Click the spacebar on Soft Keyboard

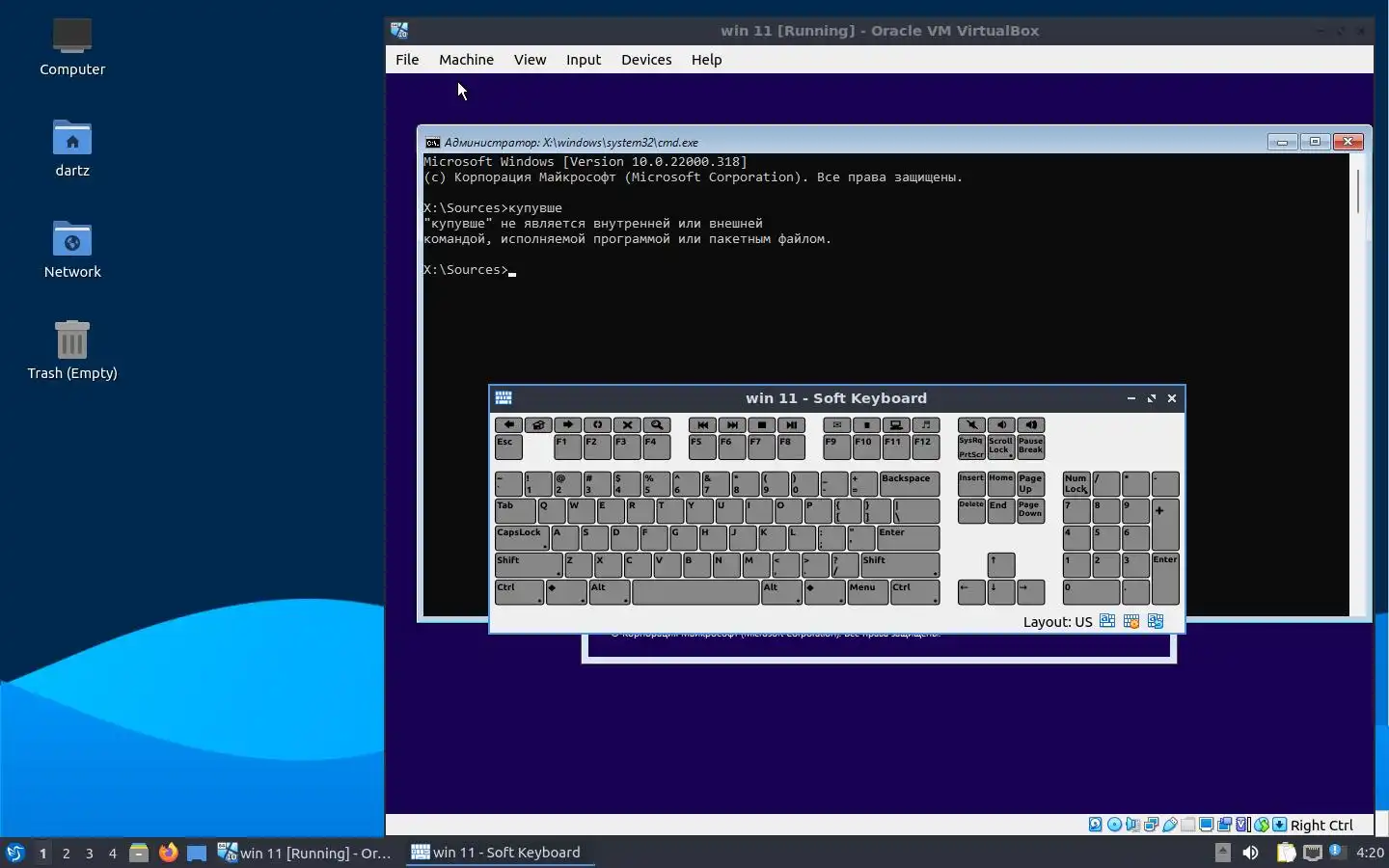pyautogui.click(x=695, y=592)
